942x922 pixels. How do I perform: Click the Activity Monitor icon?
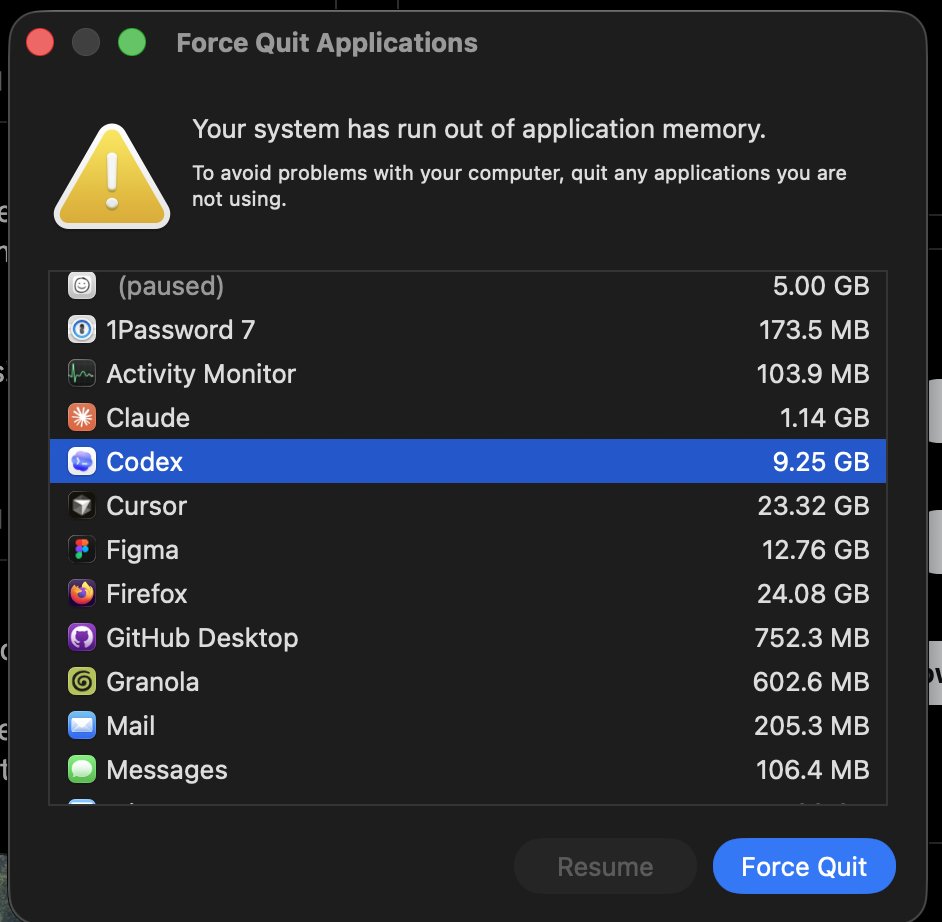pos(82,374)
